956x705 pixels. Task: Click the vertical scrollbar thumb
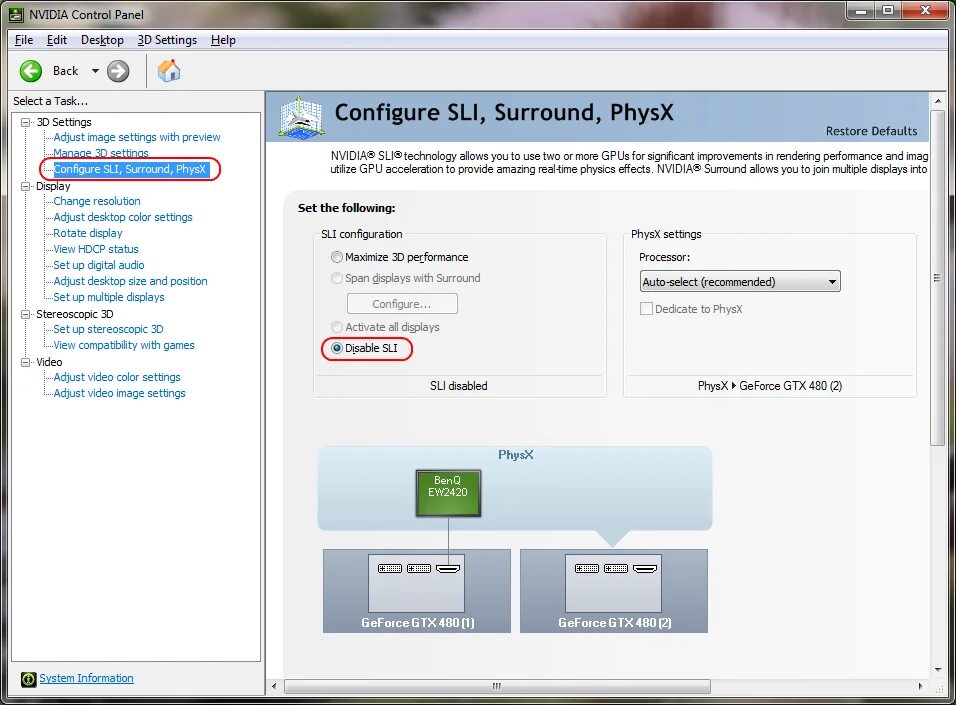click(x=938, y=277)
